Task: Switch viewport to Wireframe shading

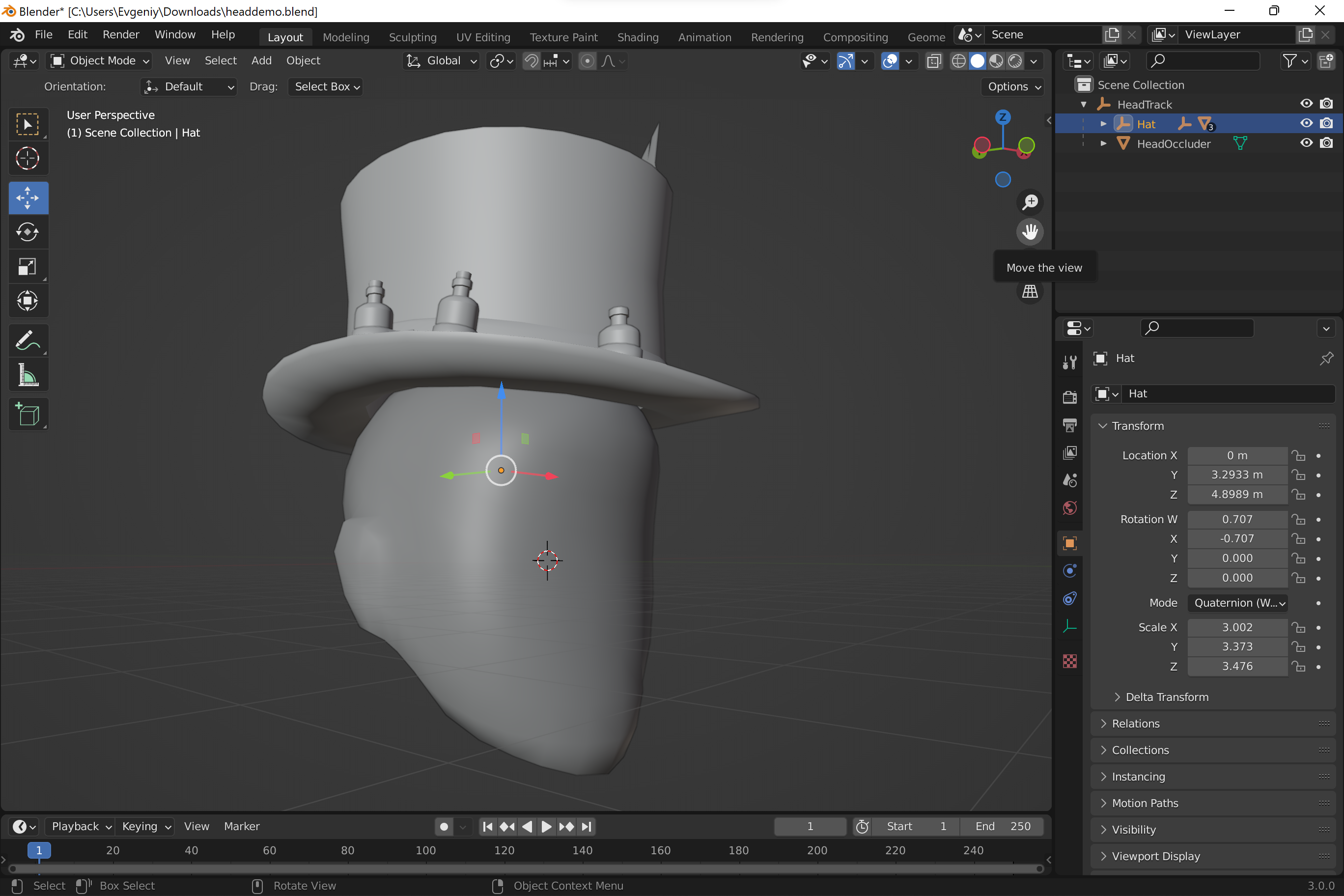Action: click(959, 61)
